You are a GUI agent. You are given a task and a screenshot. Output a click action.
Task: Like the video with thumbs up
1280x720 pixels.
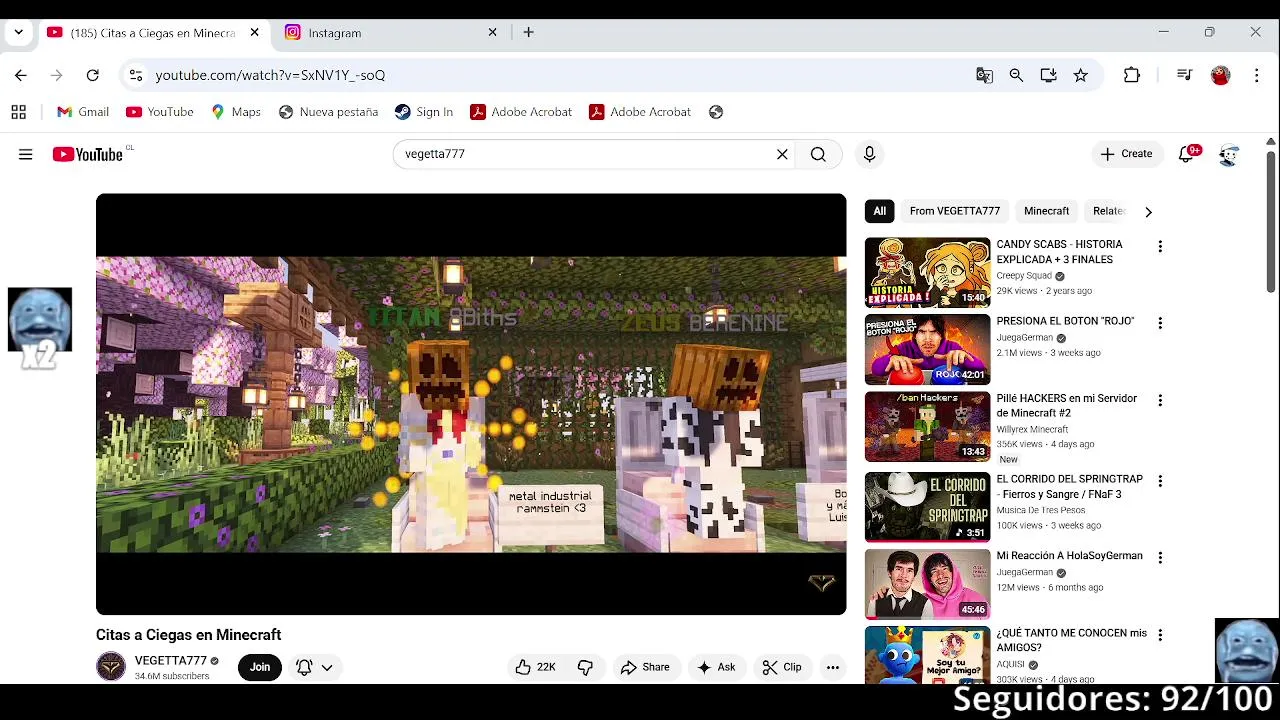pyautogui.click(x=535, y=667)
